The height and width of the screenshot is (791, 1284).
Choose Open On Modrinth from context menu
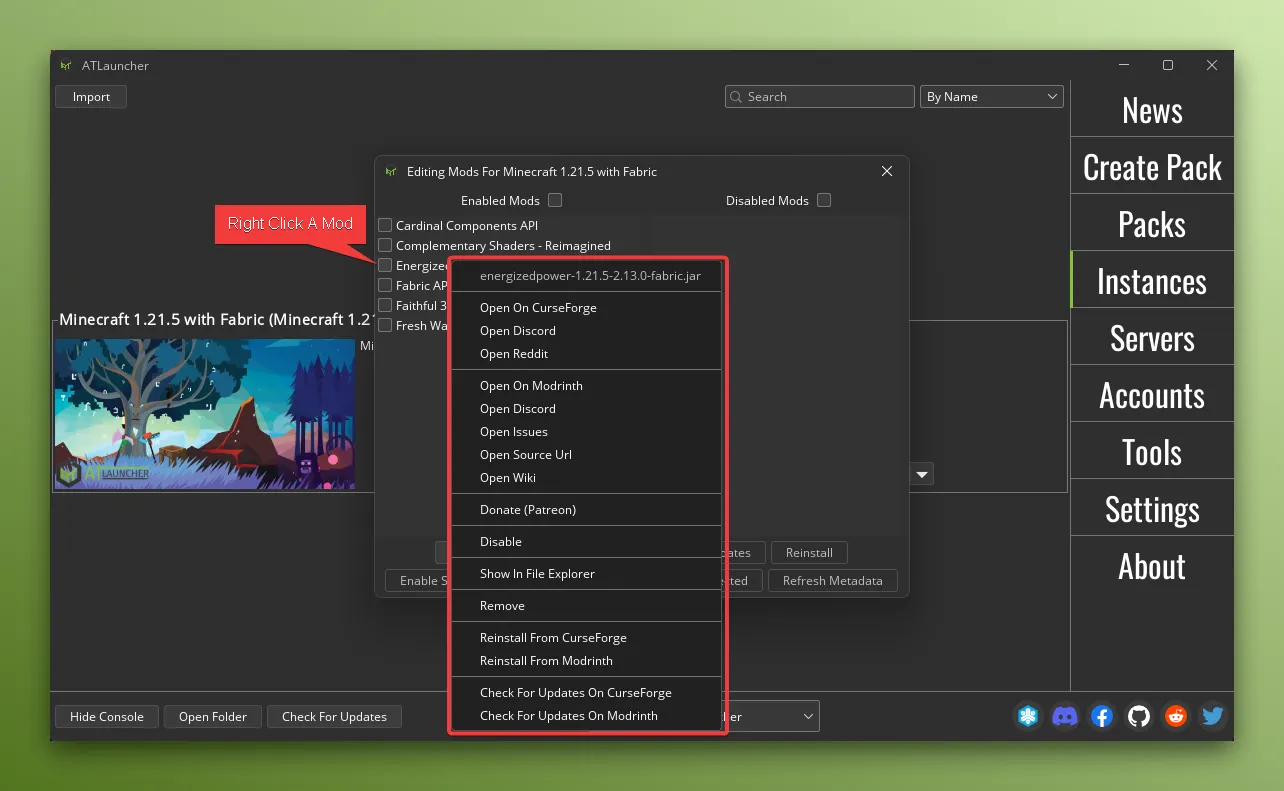(530, 386)
